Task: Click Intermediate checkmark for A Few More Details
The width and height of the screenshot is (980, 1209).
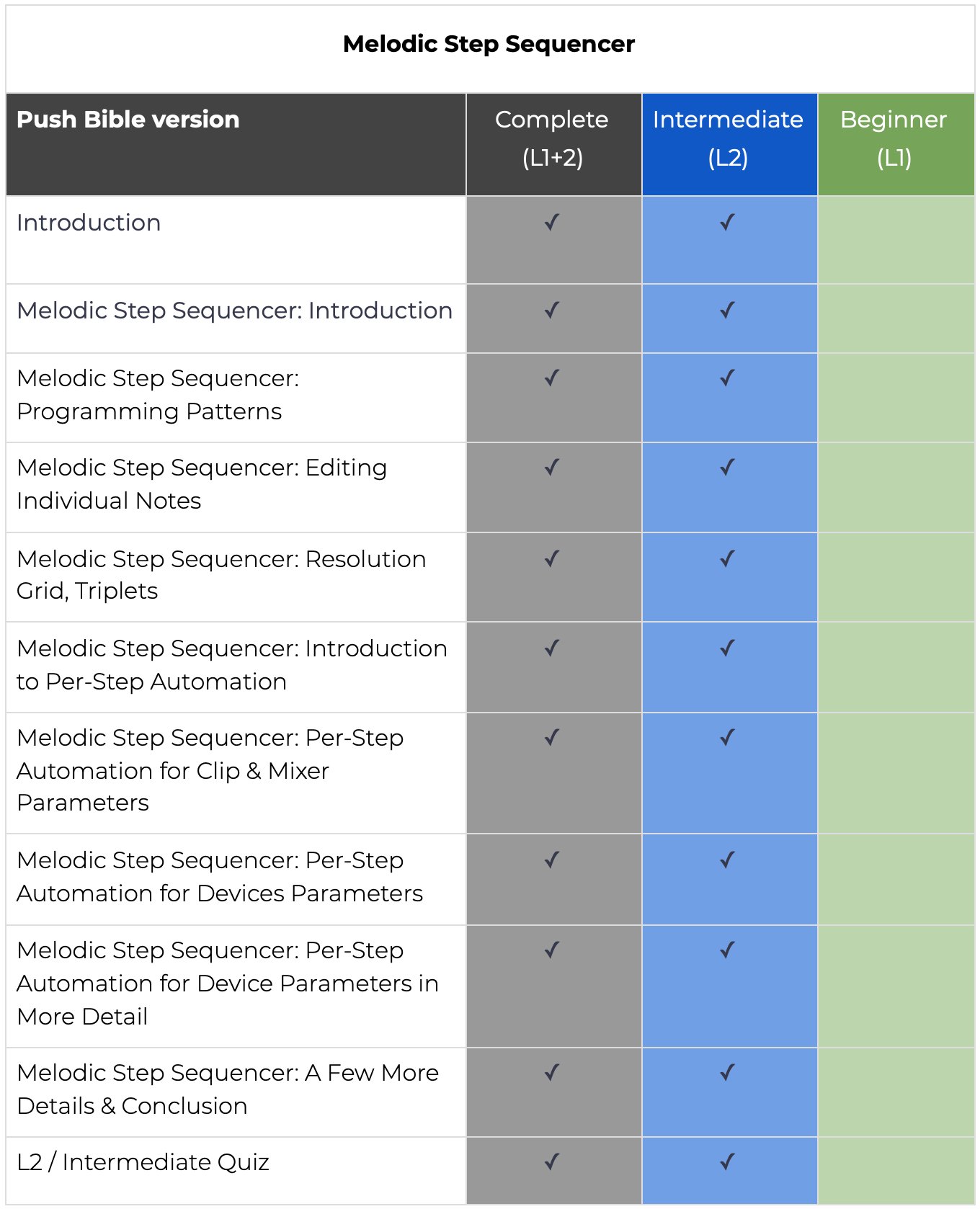Action: 728,1073
